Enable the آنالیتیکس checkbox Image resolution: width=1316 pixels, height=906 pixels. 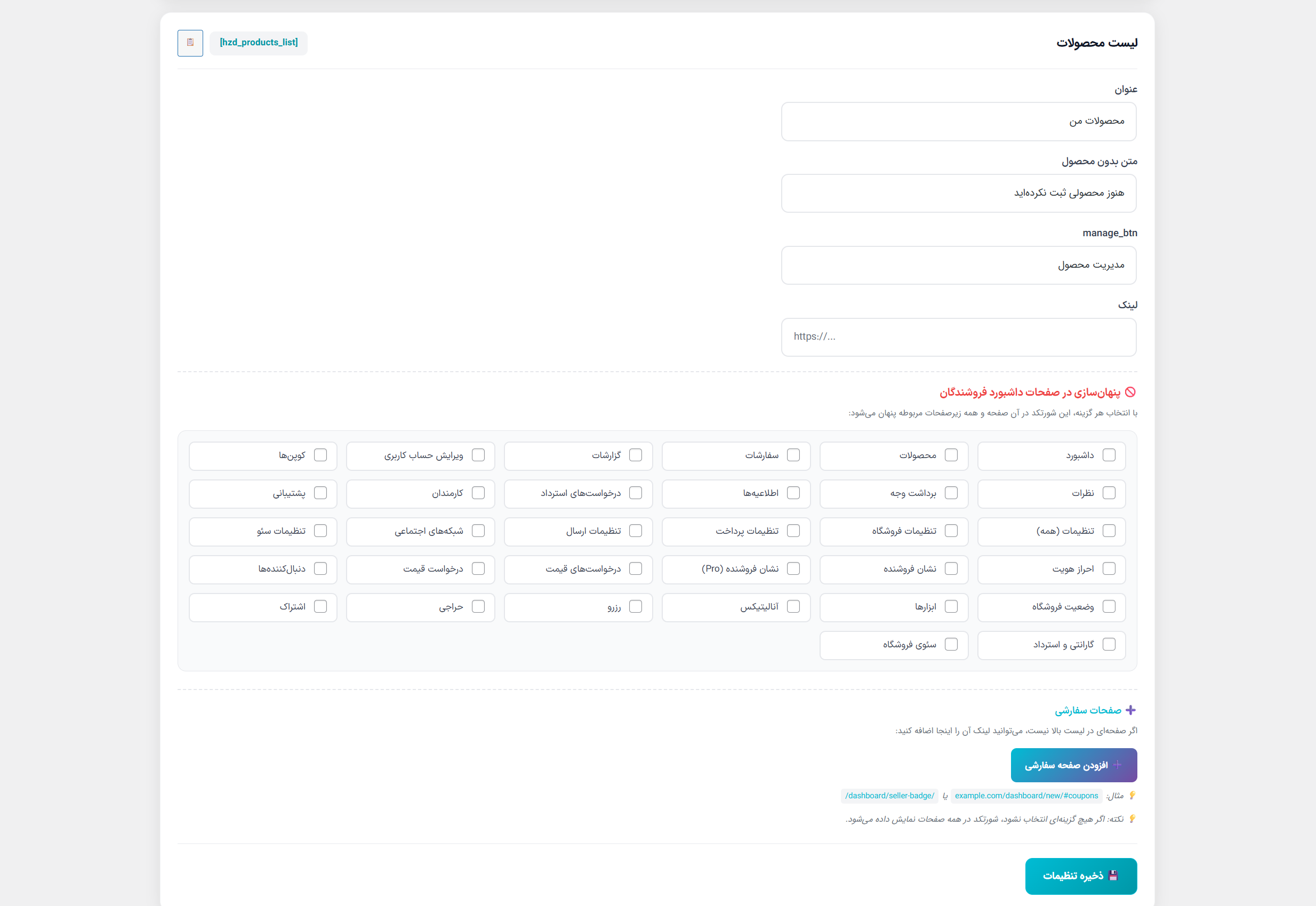[793, 607]
